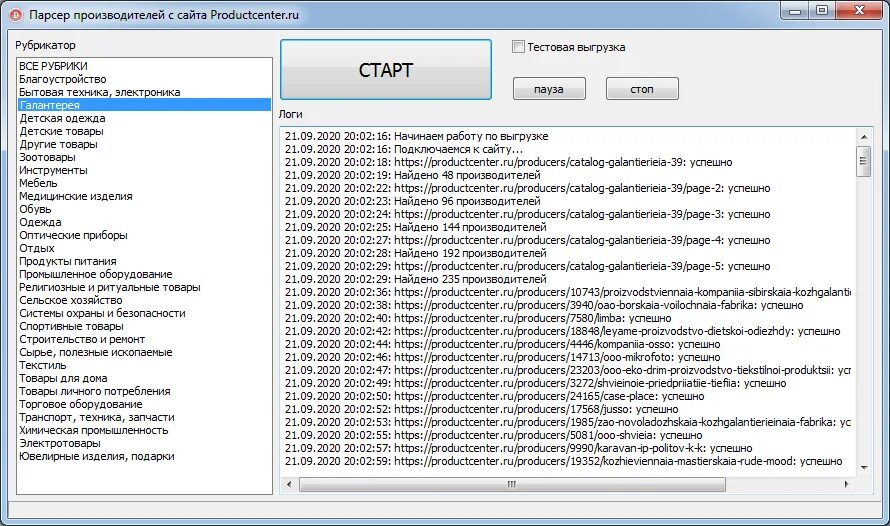The width and height of the screenshot is (890, 526).
Task: Click the horizontal scrollbar right arrow
Action: point(846,485)
